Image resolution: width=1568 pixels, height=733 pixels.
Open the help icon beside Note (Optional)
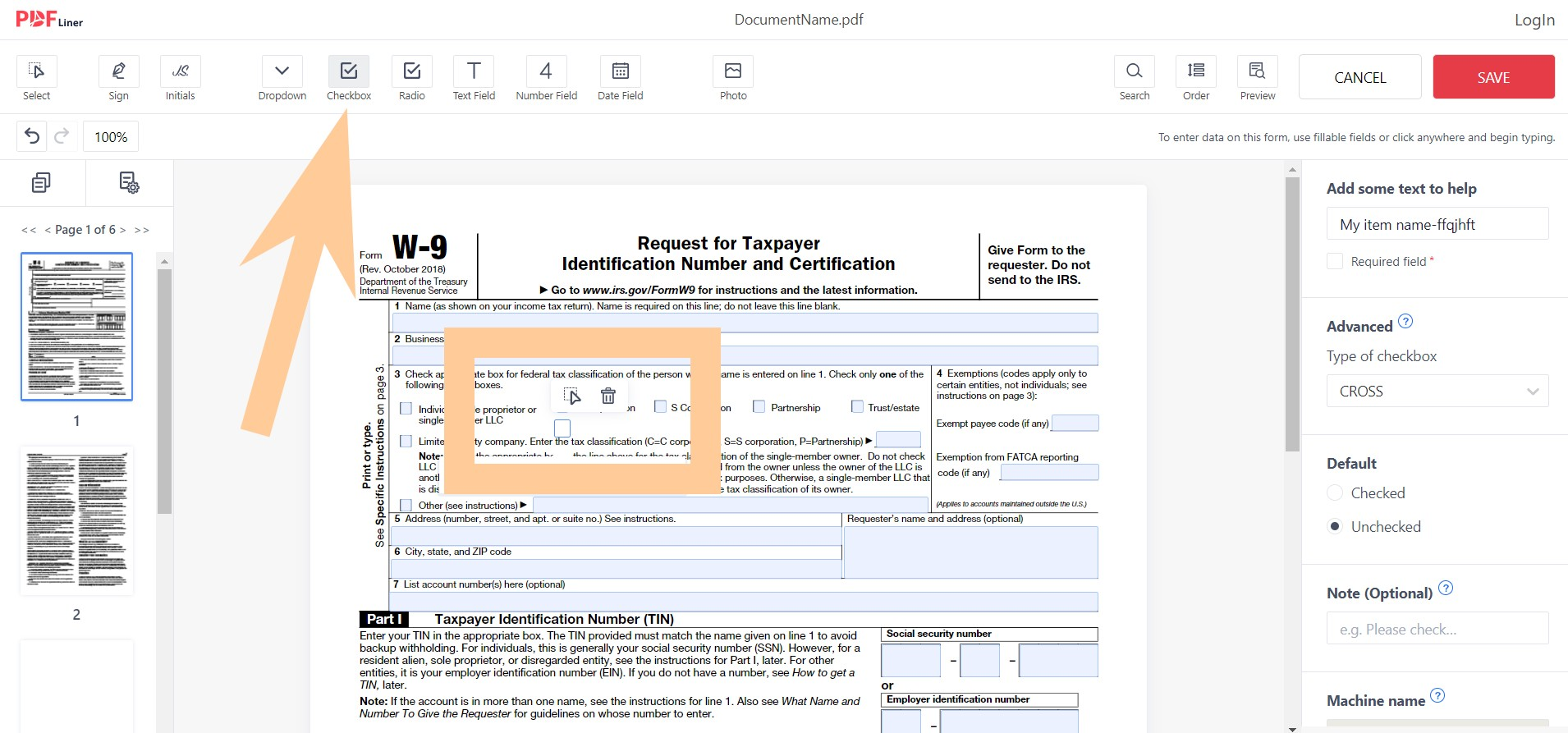click(x=1446, y=588)
